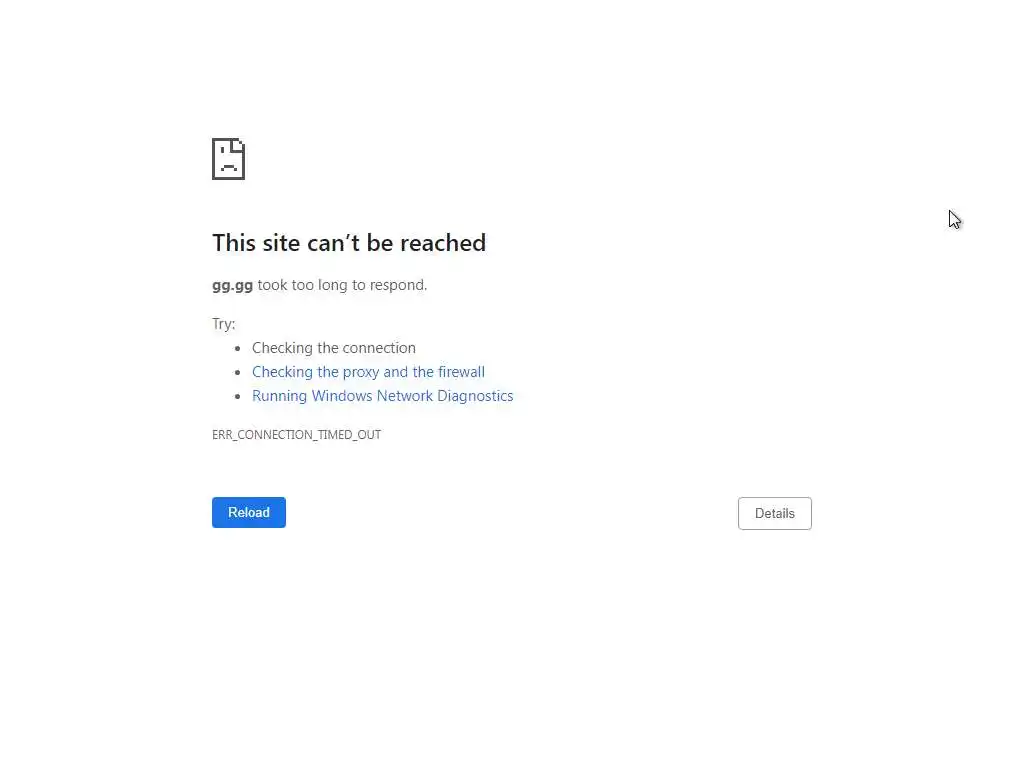Click the bullet before the proxy and firewall link
The height and width of the screenshot is (768, 1024).
[238, 372]
